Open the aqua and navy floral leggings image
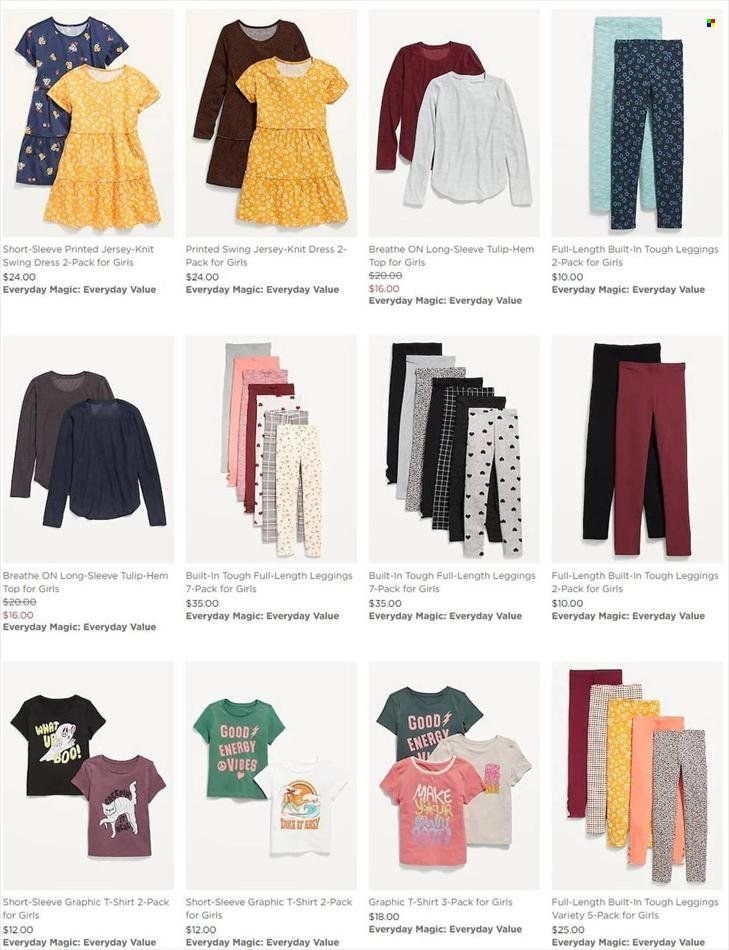The image size is (729, 950). tap(637, 123)
